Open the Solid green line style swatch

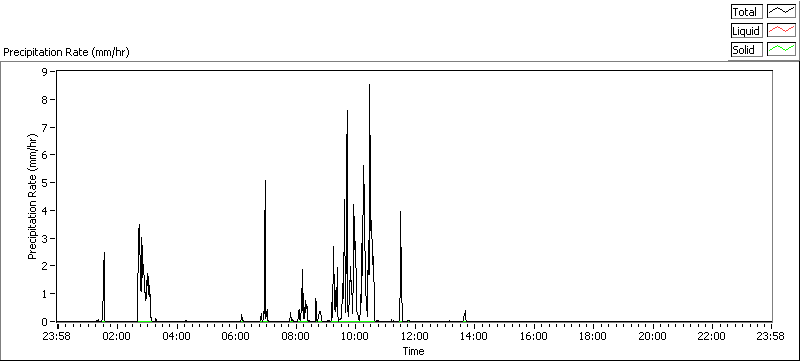point(782,50)
